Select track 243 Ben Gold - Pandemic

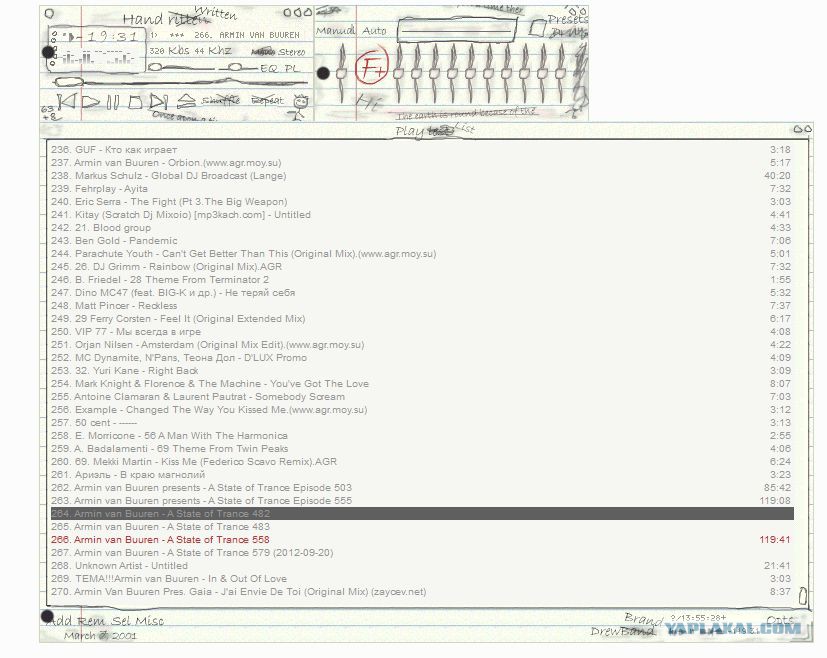(x=422, y=241)
